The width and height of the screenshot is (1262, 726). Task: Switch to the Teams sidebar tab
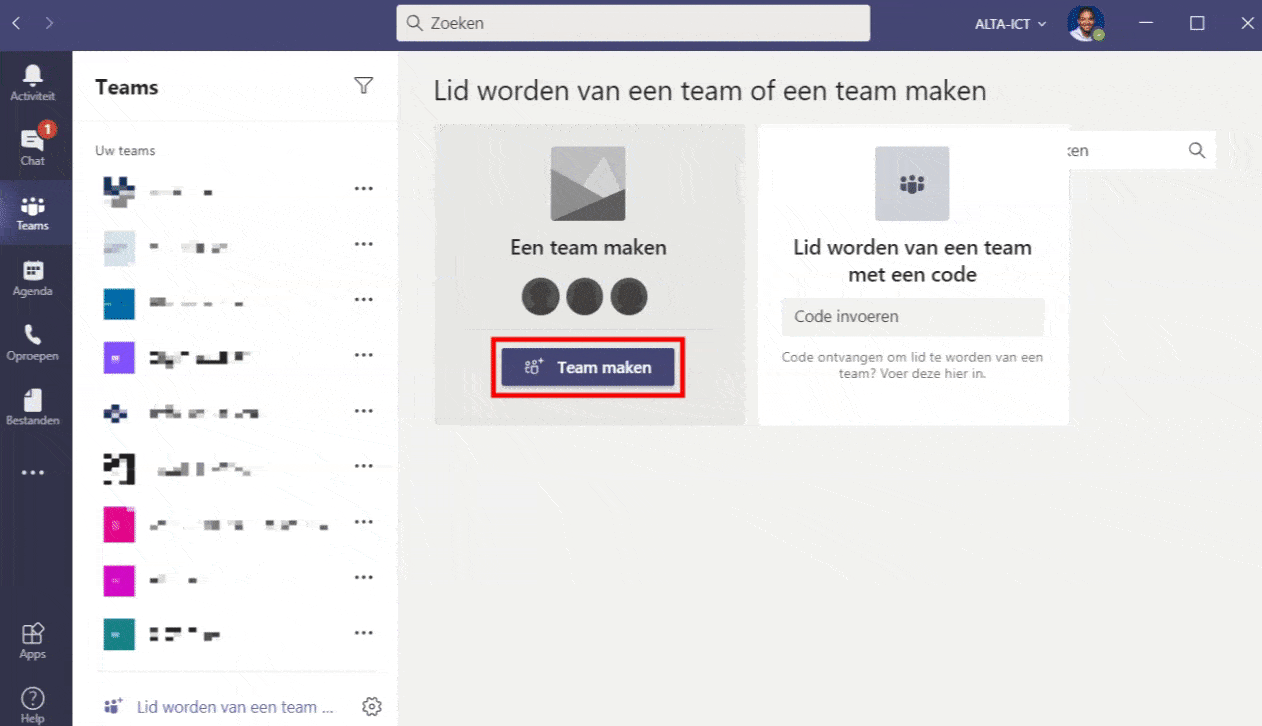(33, 212)
